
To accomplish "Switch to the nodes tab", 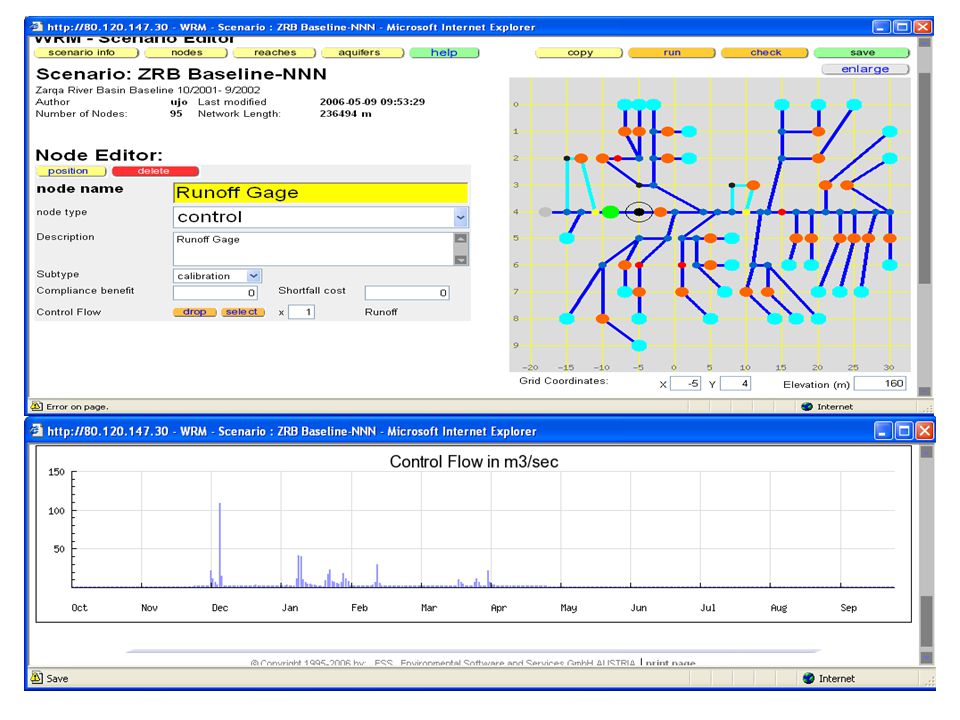I will click(x=186, y=53).
